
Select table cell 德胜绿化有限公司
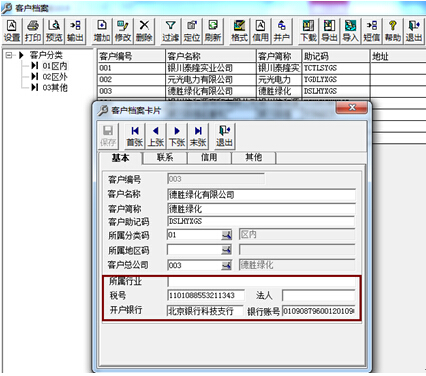tap(211, 91)
